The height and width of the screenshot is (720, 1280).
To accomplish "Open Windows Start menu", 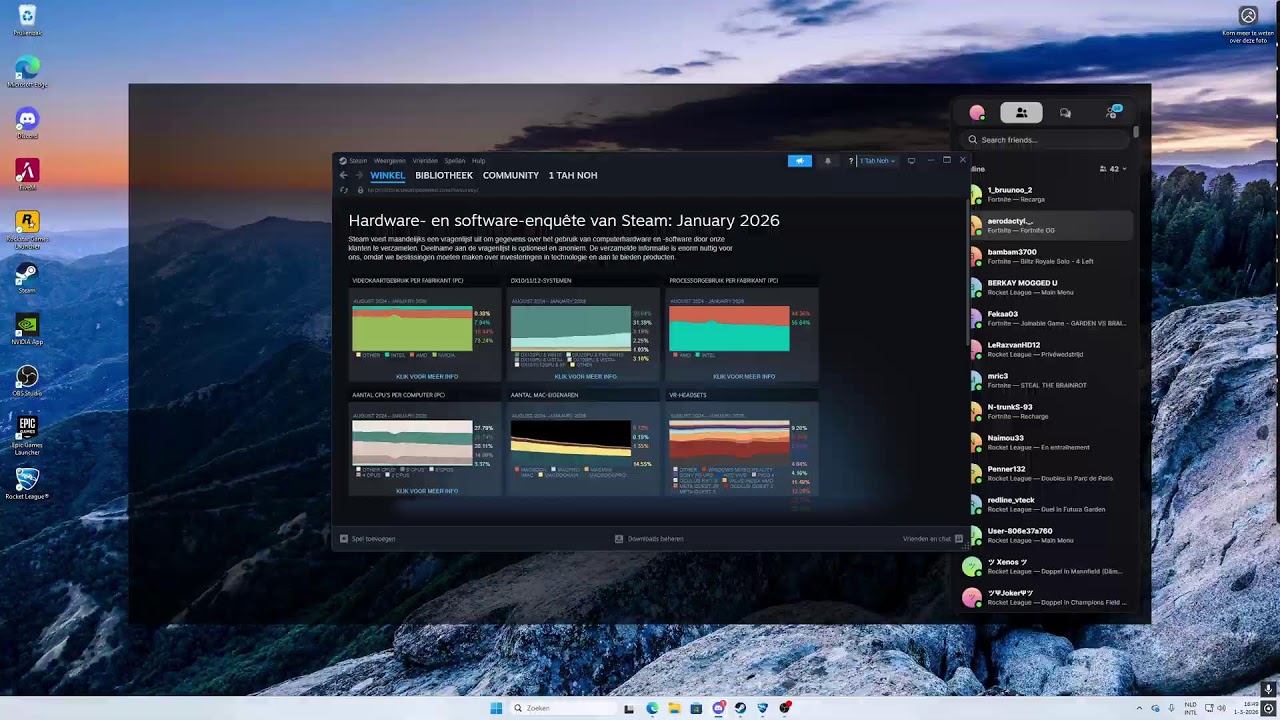I will 496,708.
